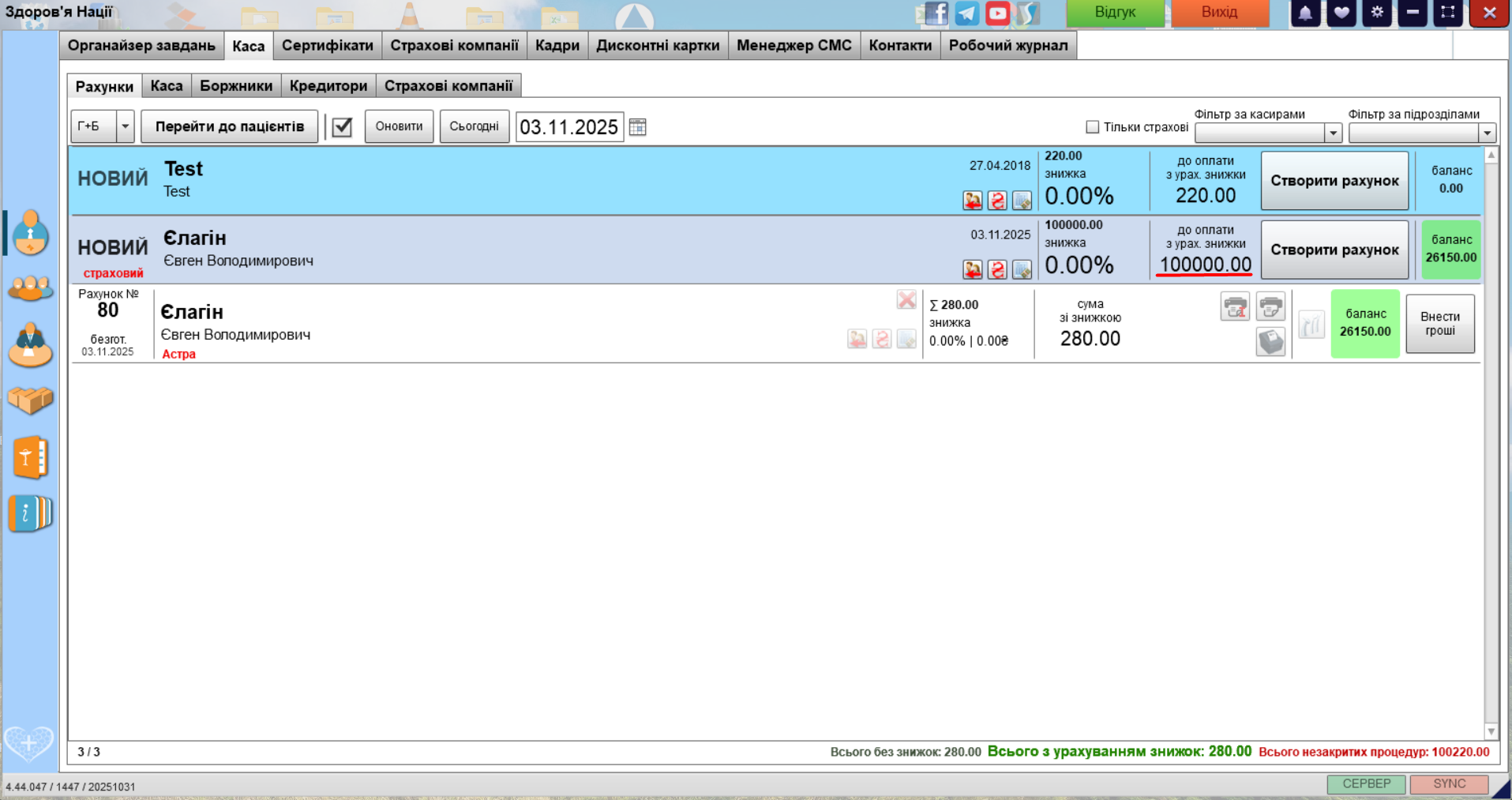Open notifications via the bell icon
The height and width of the screenshot is (800, 1512).
point(1305,13)
